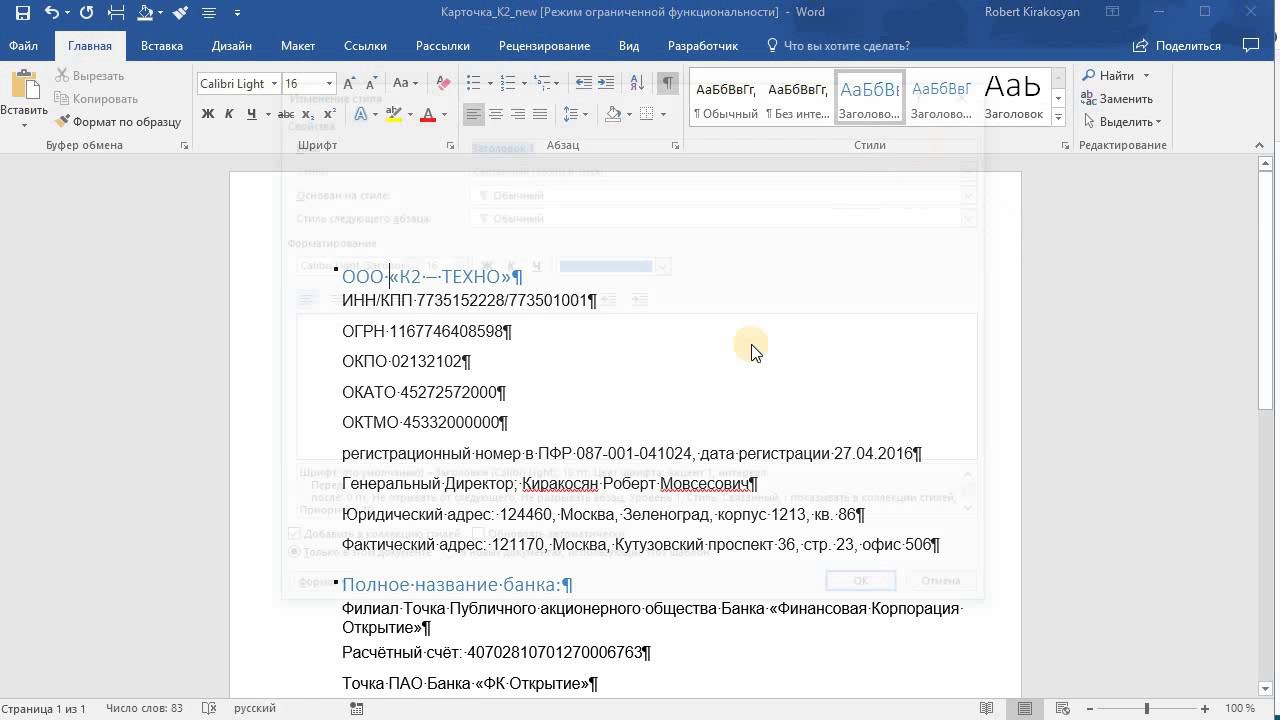Switch to the Рецензирование tab
Image resolution: width=1280 pixels, height=720 pixels.
click(544, 46)
